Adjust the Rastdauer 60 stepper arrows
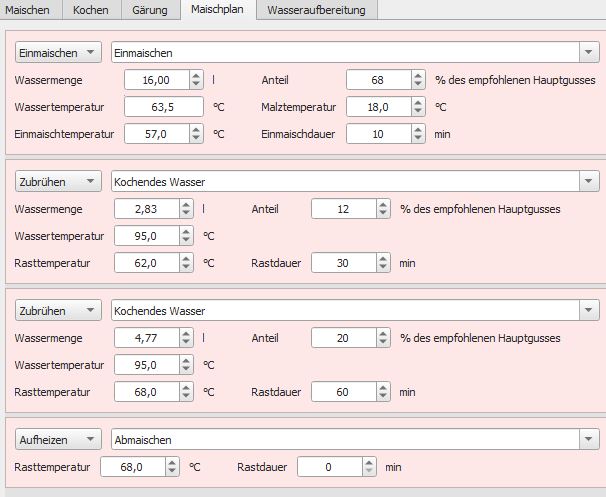 pyautogui.click(x=383, y=392)
